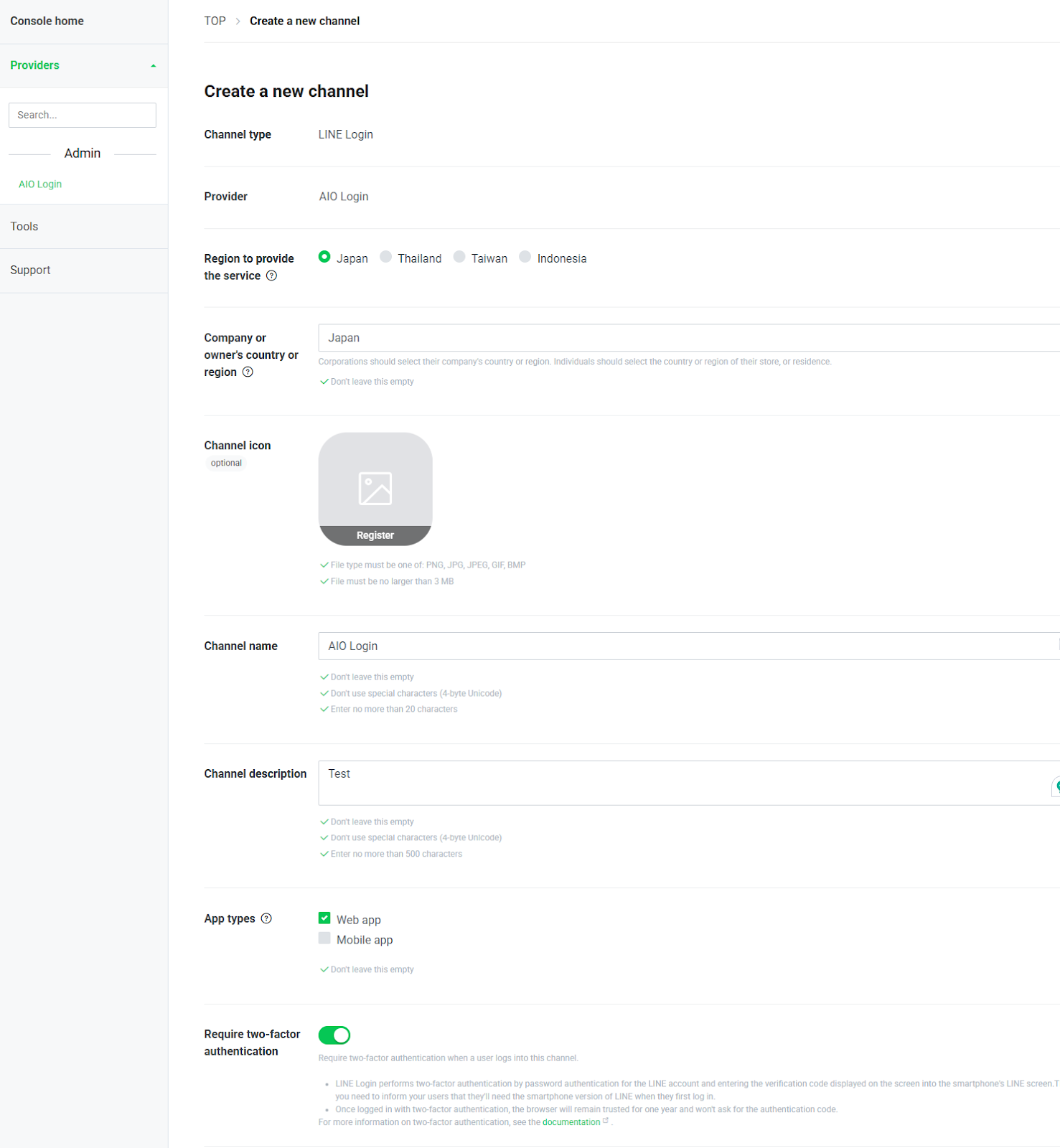The height and width of the screenshot is (1148, 1060).
Task: Click the App types help icon
Action: (x=266, y=918)
